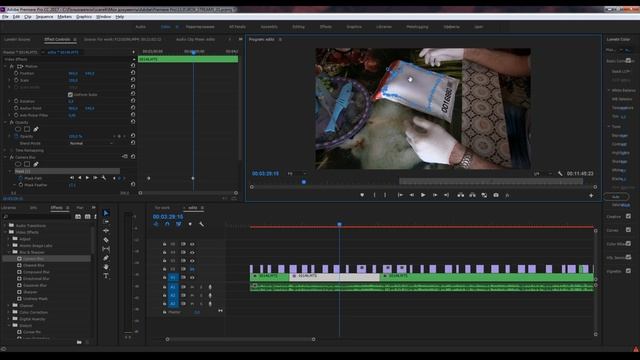Switch to the Lumetri Scopes tab
The image size is (640, 360).
coord(17,39)
